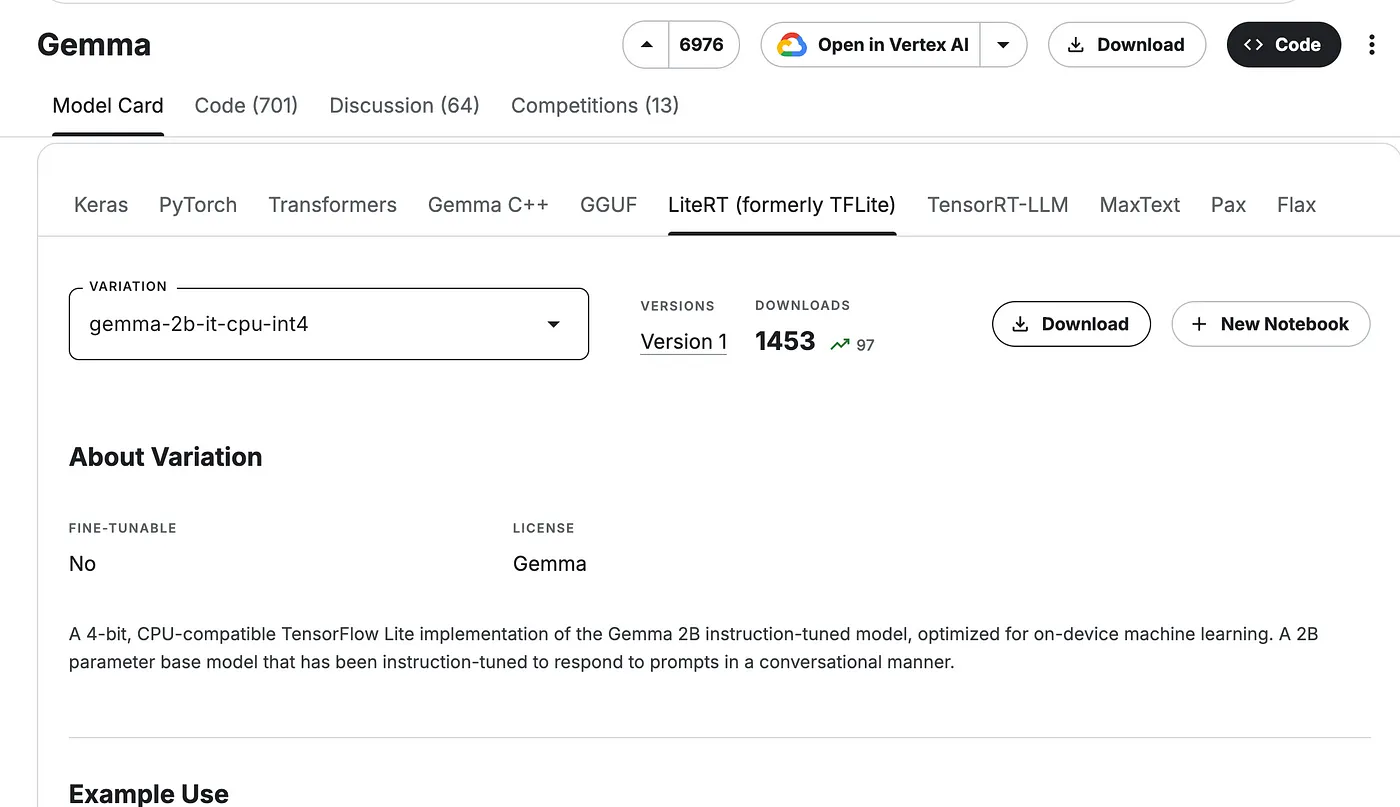Expand the gemma-2b-it-cpu-int4 variation dropdown
Viewport: 1400px width, 807px height.
(552, 324)
